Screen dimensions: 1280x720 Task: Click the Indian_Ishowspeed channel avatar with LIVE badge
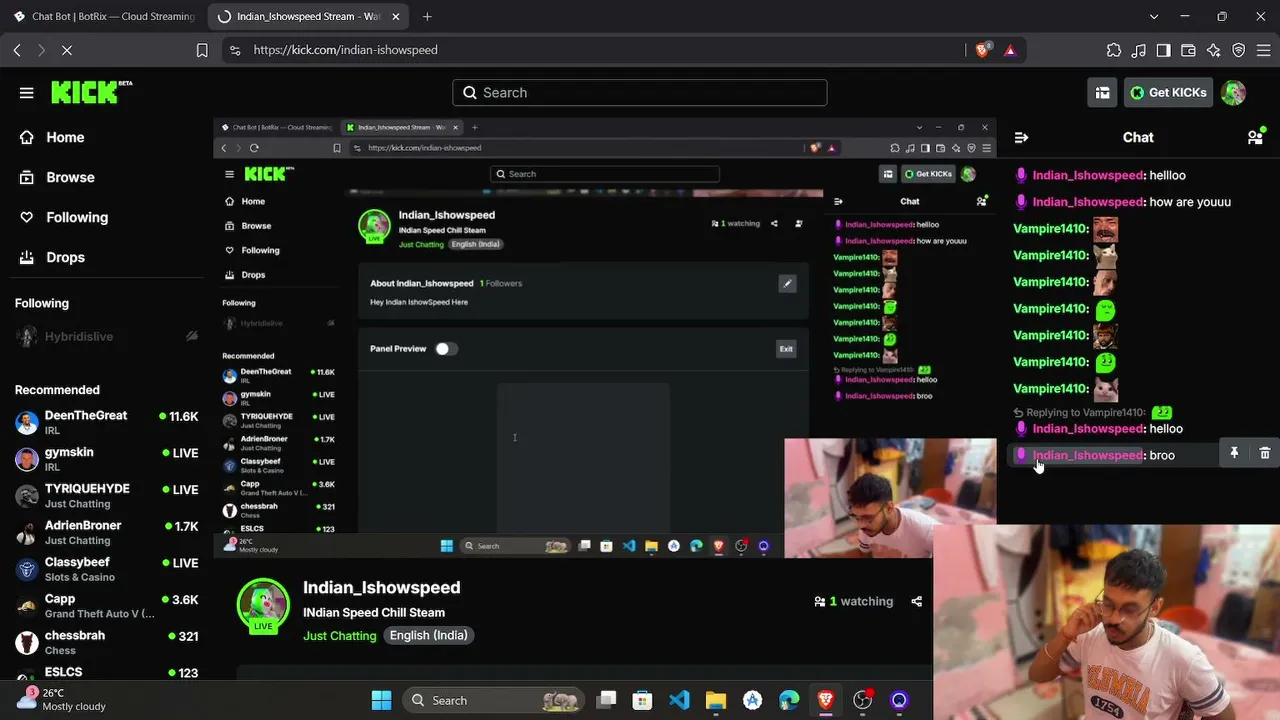pyautogui.click(x=263, y=605)
